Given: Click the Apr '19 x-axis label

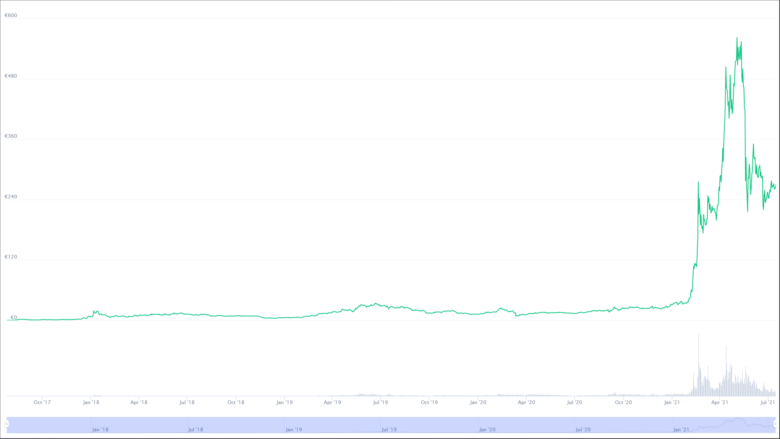Looking at the screenshot, I should (x=332, y=402).
